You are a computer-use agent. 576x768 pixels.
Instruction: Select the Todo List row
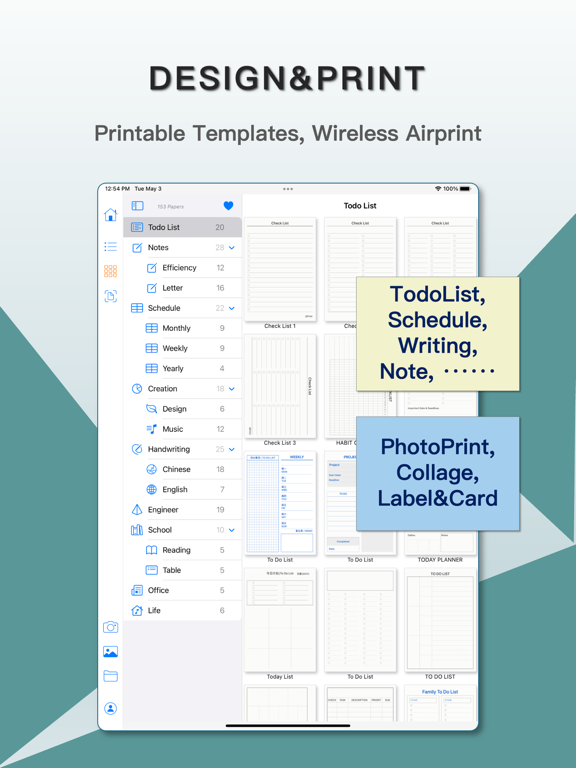click(182, 227)
